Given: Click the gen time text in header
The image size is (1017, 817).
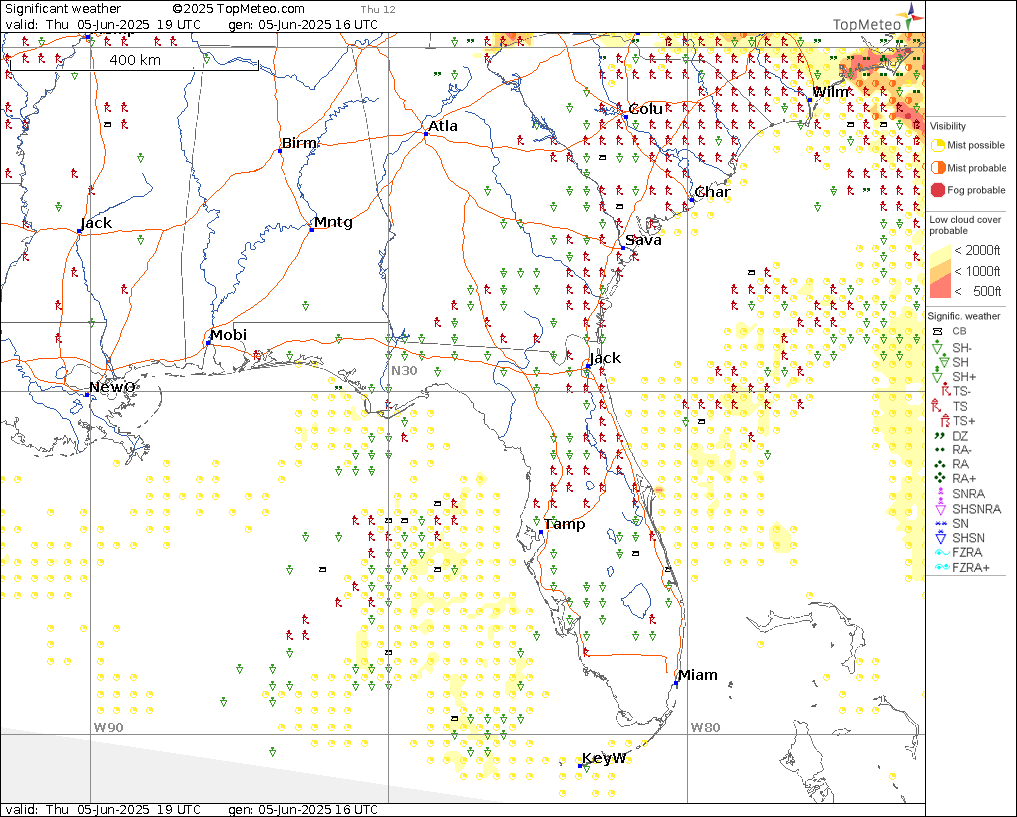Looking at the screenshot, I should (303, 25).
